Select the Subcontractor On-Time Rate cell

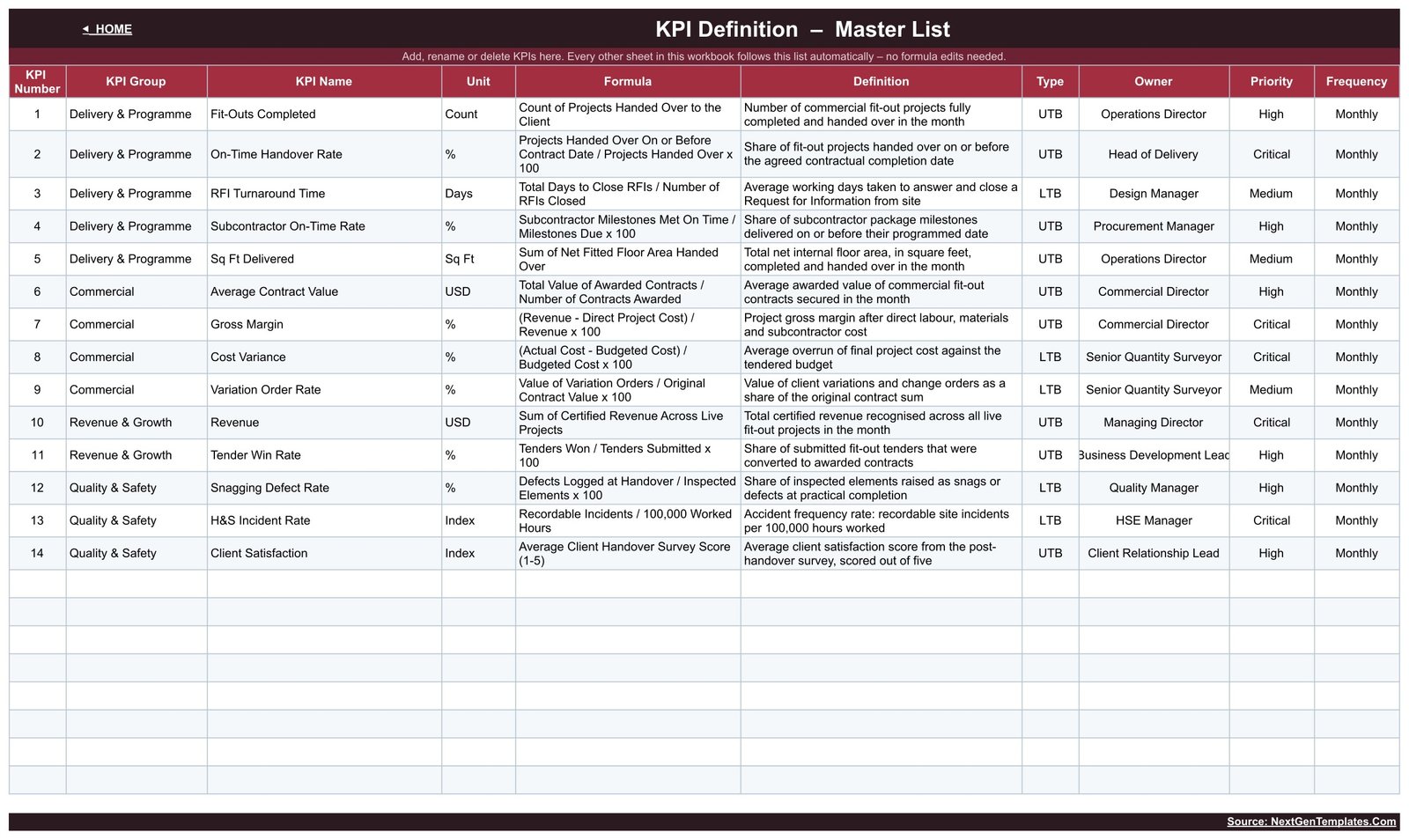[x=324, y=226]
